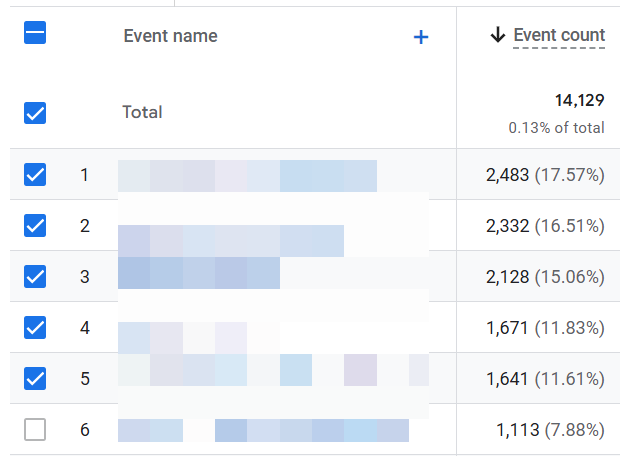Screen dimensions: 620x456
Task: Select the 2,483 (17.57%) count cell
Action: tap(545, 175)
